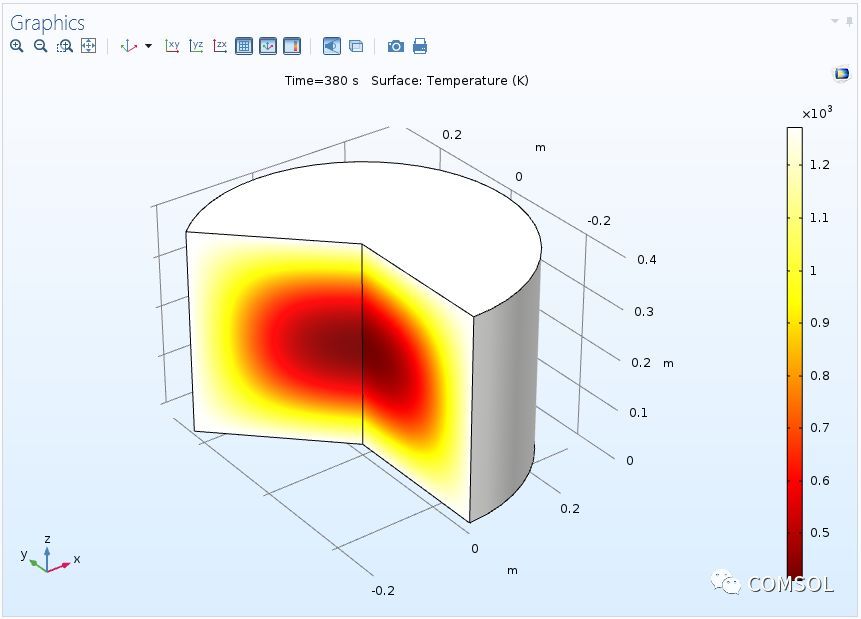Open the default view dropdown arrow

(x=148, y=46)
